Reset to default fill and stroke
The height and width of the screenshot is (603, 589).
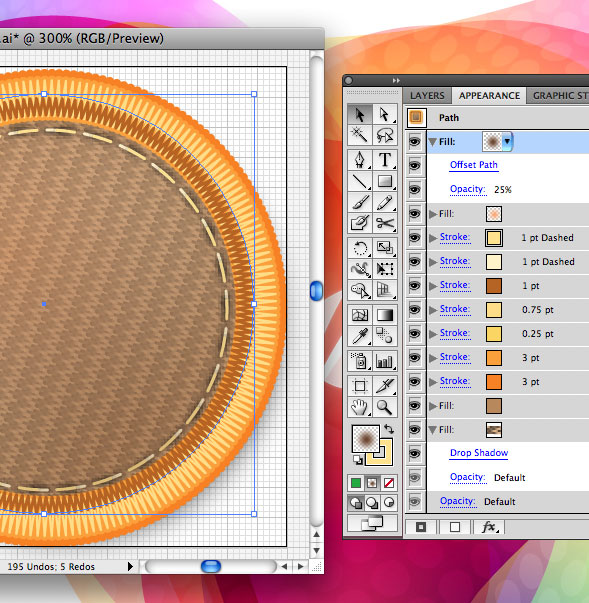[x=358, y=460]
